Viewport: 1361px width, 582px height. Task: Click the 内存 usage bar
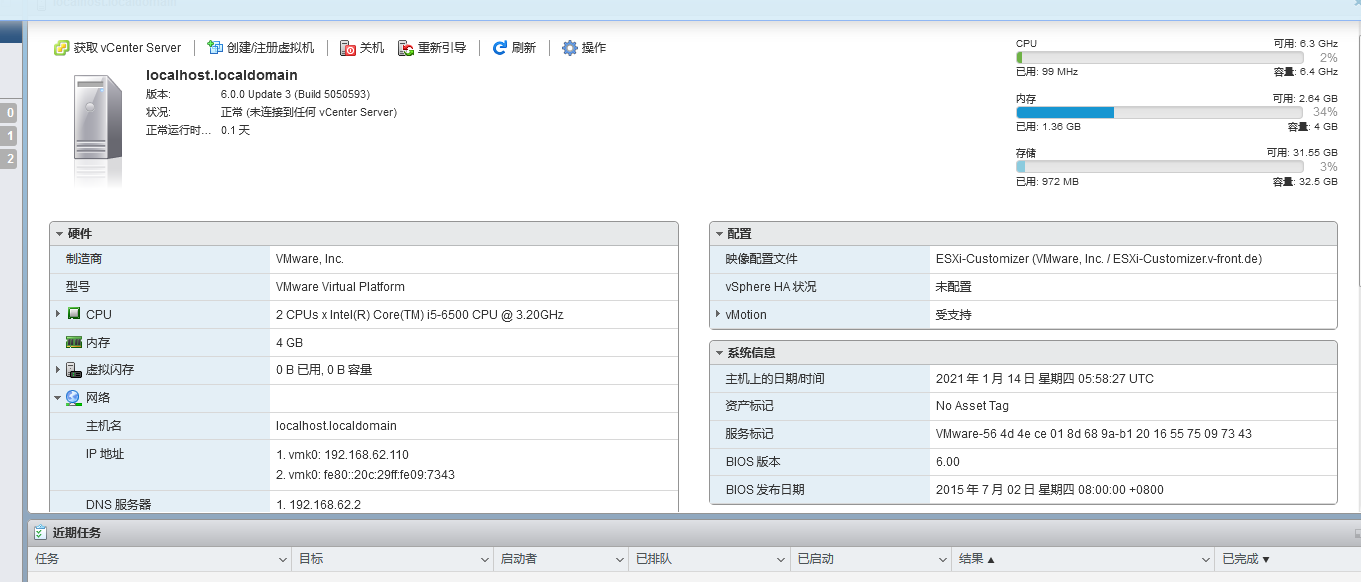(1160, 113)
